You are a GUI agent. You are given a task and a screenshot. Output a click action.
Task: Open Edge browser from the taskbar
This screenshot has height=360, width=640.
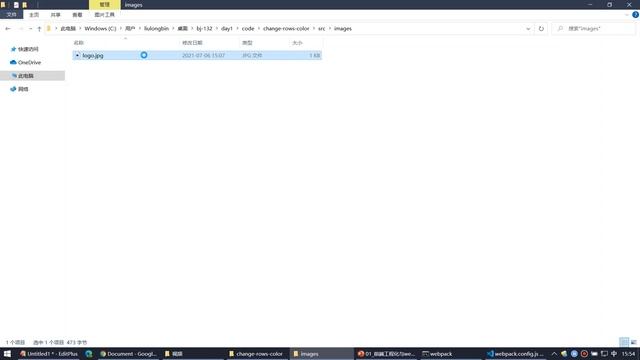point(89,354)
